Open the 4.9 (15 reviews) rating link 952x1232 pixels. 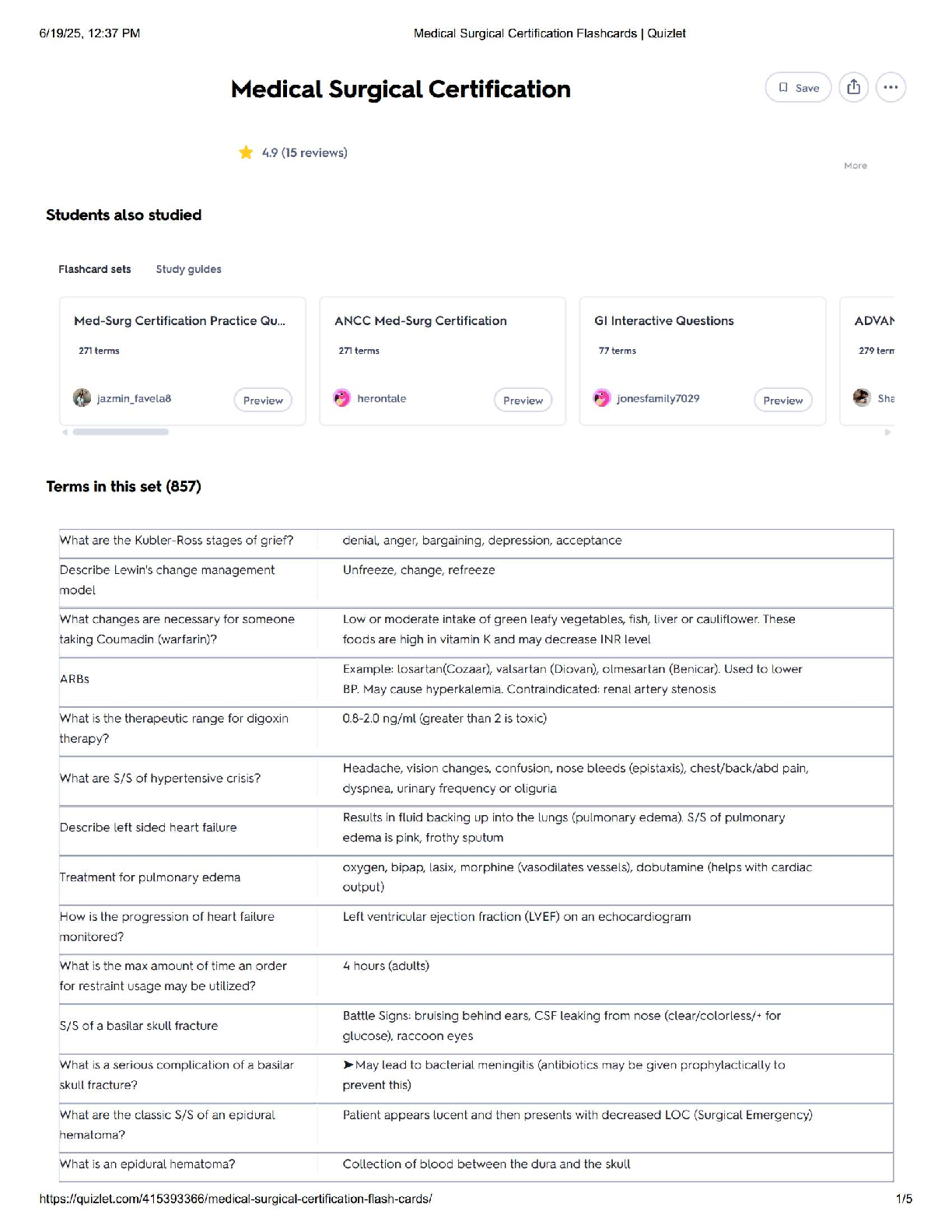(304, 152)
